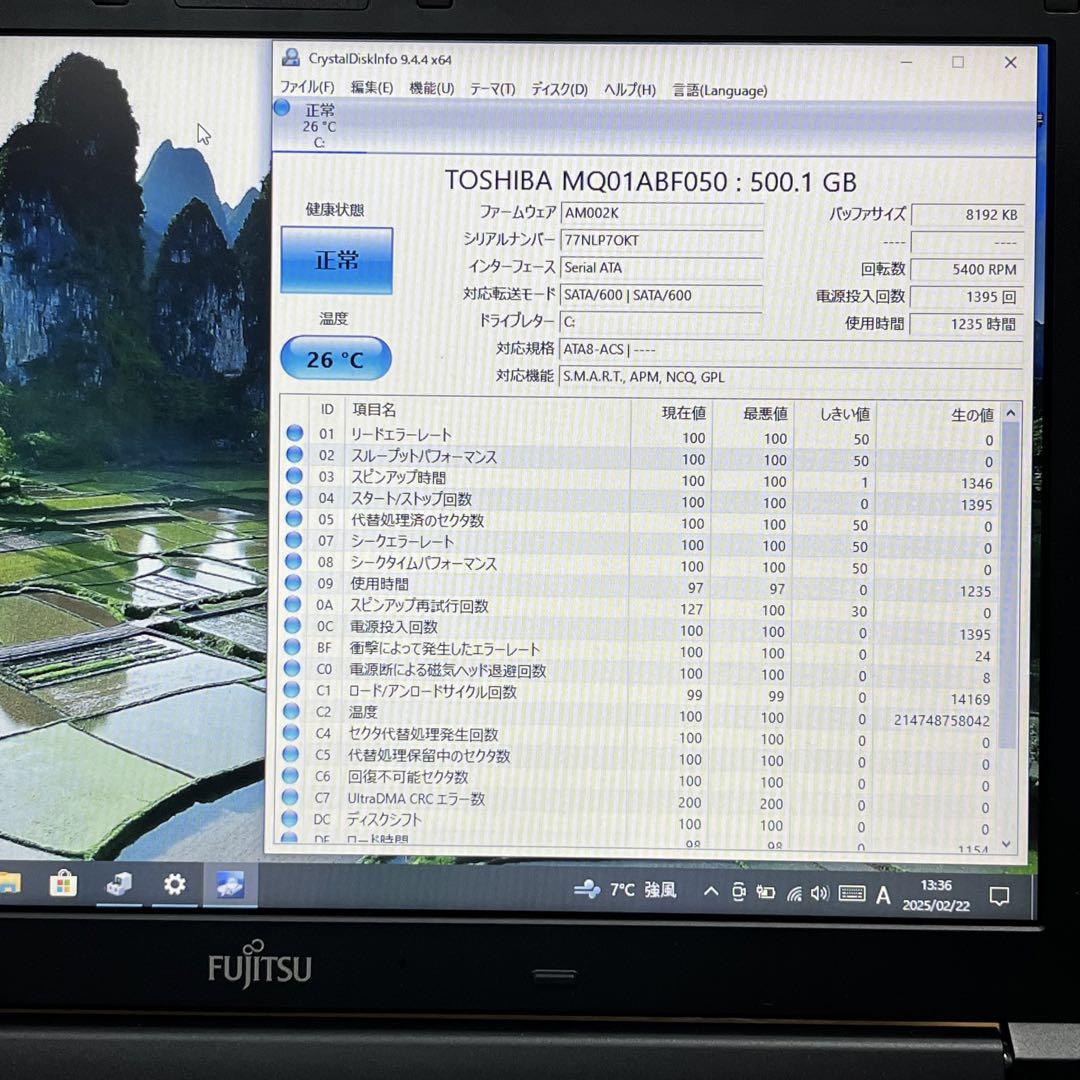Click the status circle for リードエラーレート row
This screenshot has width=1080, height=1080.
pos(295,433)
